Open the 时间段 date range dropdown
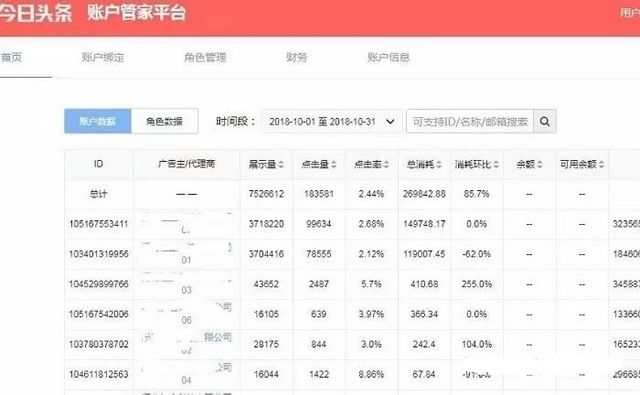 click(x=331, y=122)
